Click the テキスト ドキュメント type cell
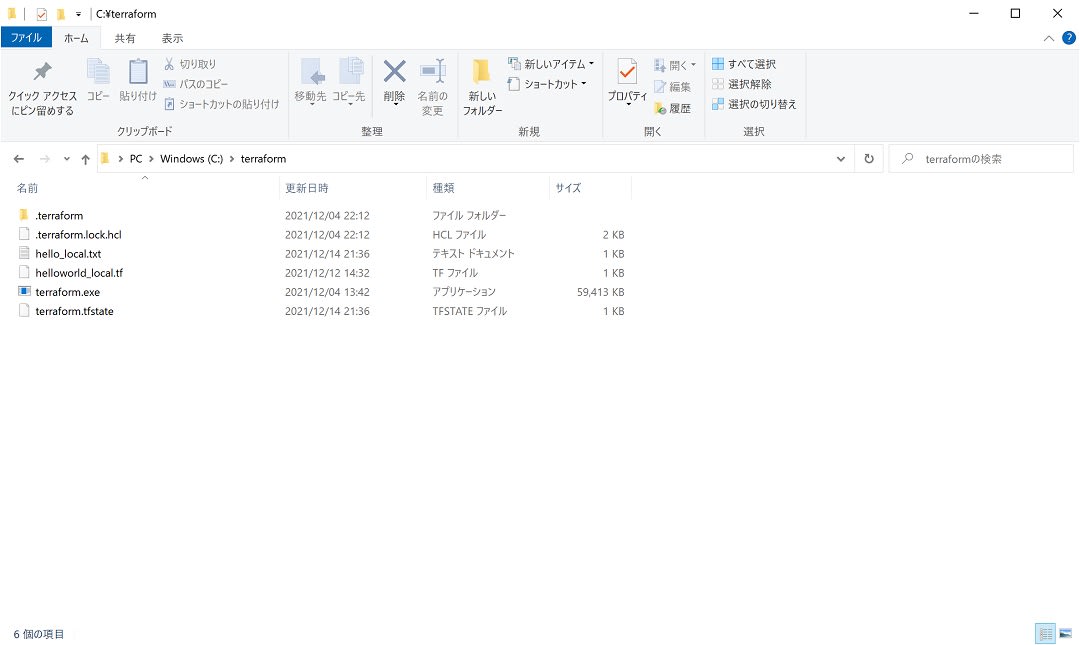 tap(473, 254)
